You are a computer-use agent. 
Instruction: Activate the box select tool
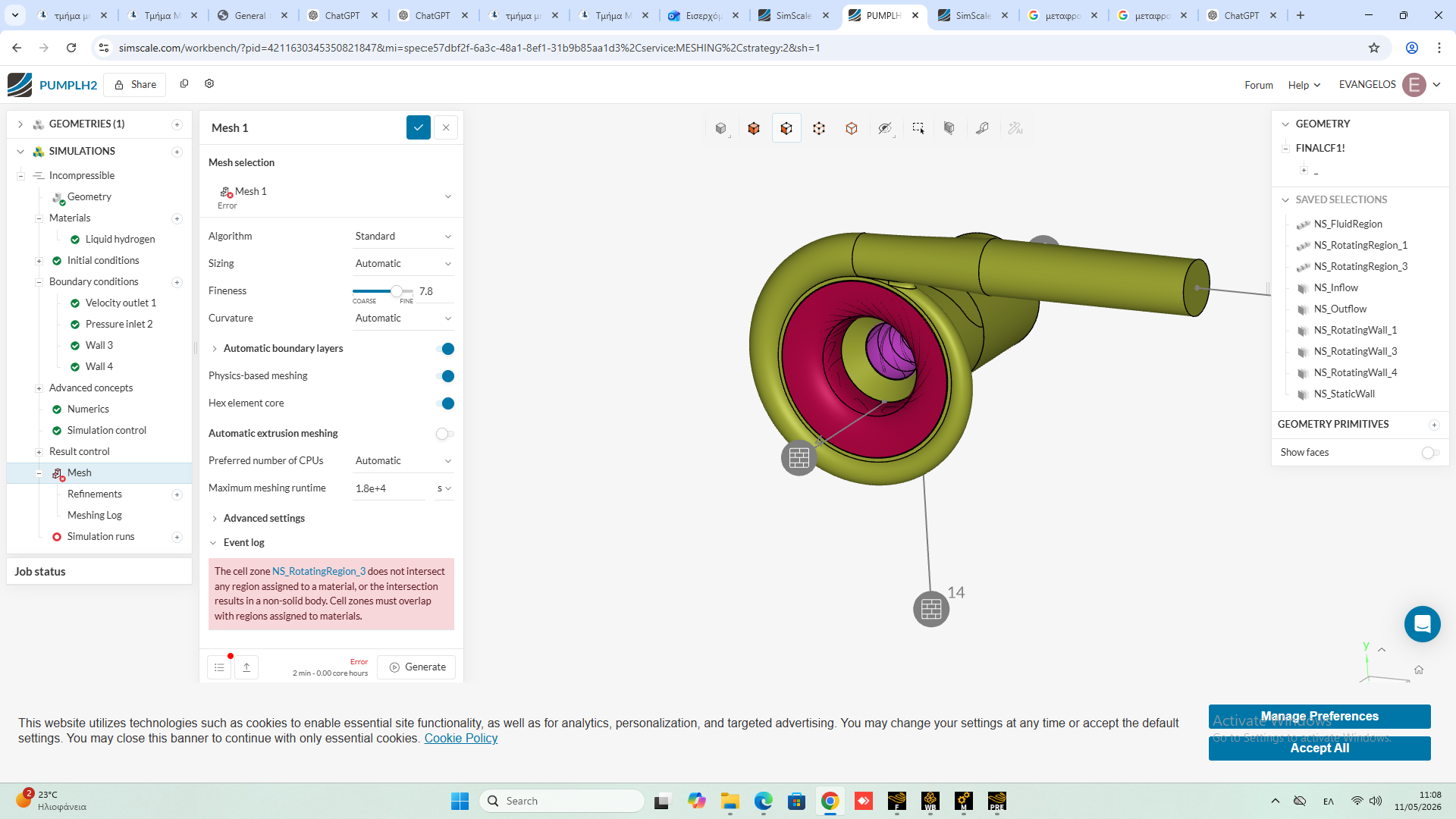tap(918, 128)
